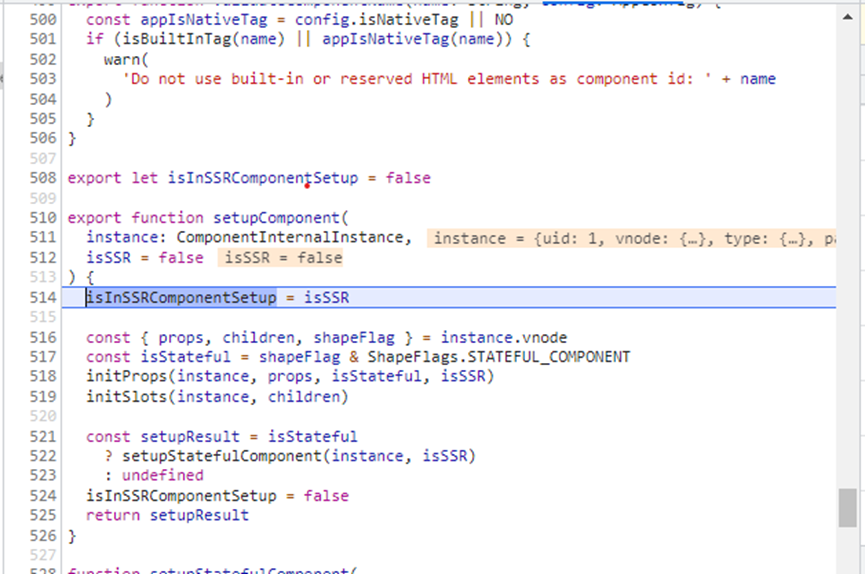Click line number 525 in gutter
The width and height of the screenshot is (865, 574).
(43, 515)
